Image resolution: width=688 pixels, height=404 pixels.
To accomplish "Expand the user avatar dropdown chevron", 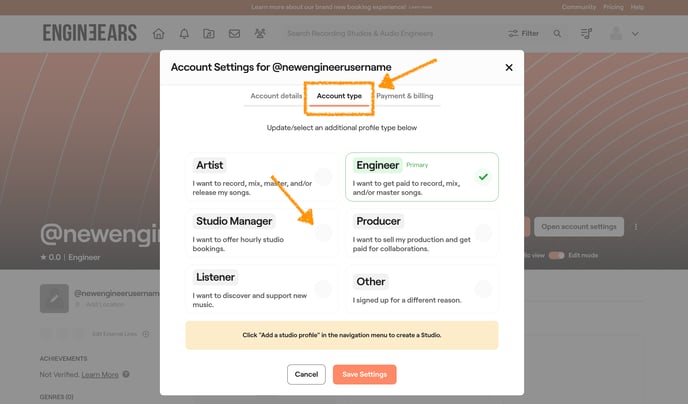I will (635, 34).
